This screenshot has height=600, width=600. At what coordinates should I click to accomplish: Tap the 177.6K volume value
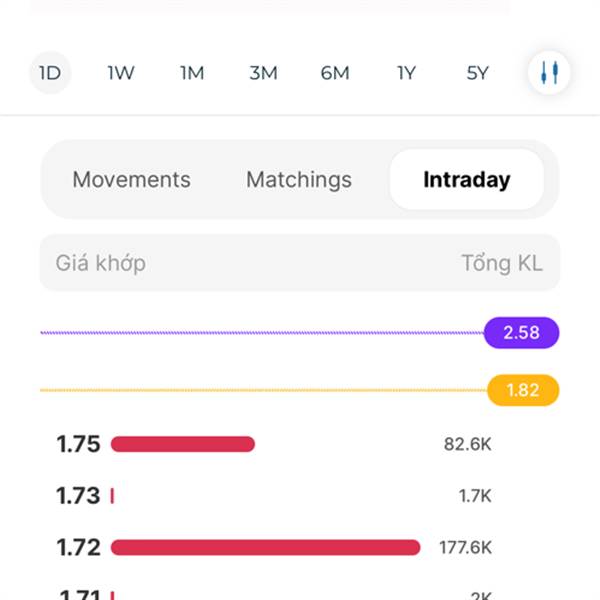466,547
